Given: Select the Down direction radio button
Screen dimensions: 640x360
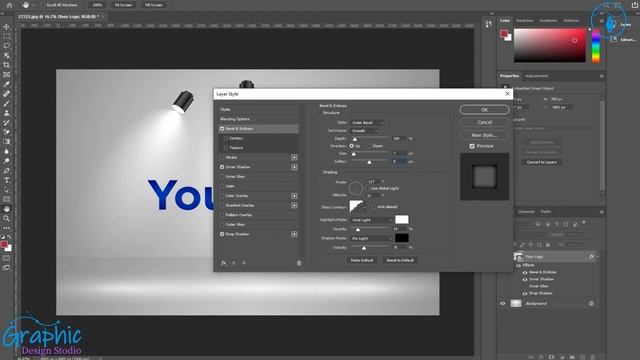Looking at the screenshot, I should click(x=369, y=146).
